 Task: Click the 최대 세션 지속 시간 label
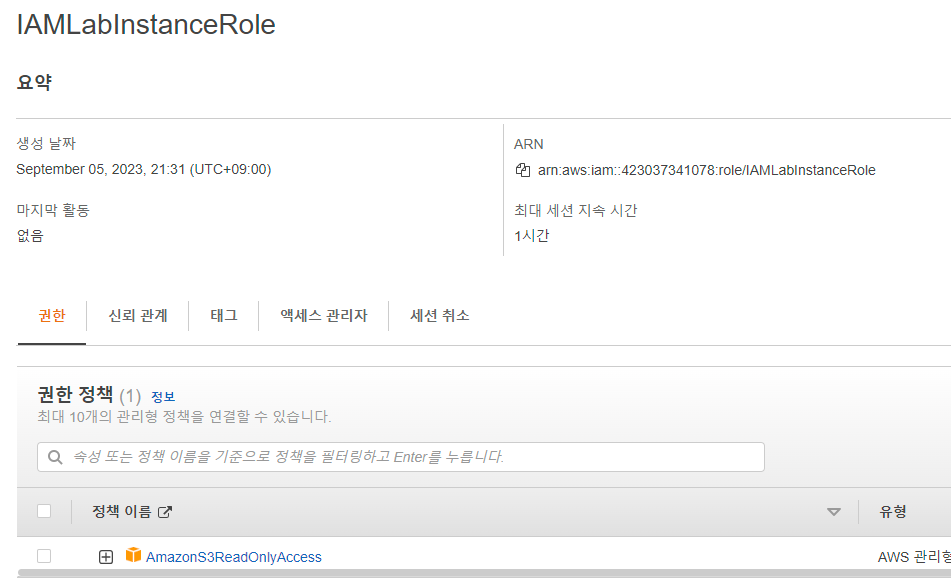(576, 210)
